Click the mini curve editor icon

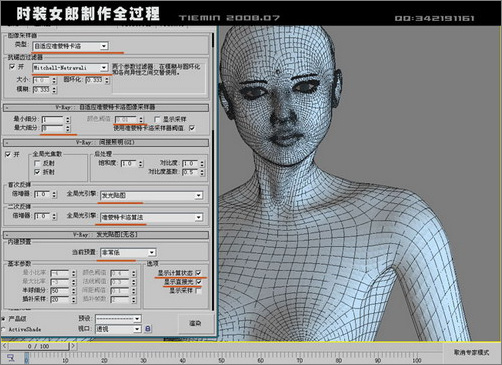point(10,358)
